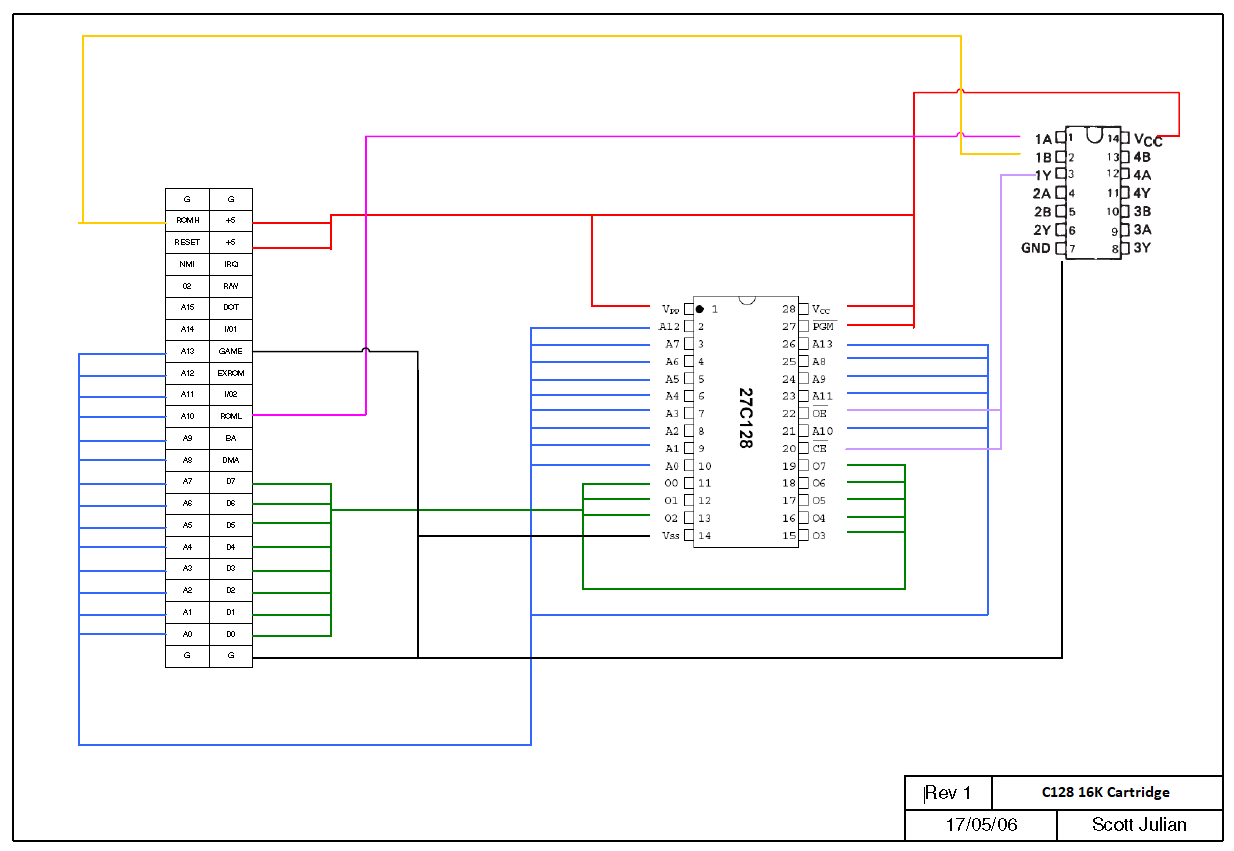This screenshot has width=1234, height=851.
Task: Select the GAME connector cell
Action: 231,352
